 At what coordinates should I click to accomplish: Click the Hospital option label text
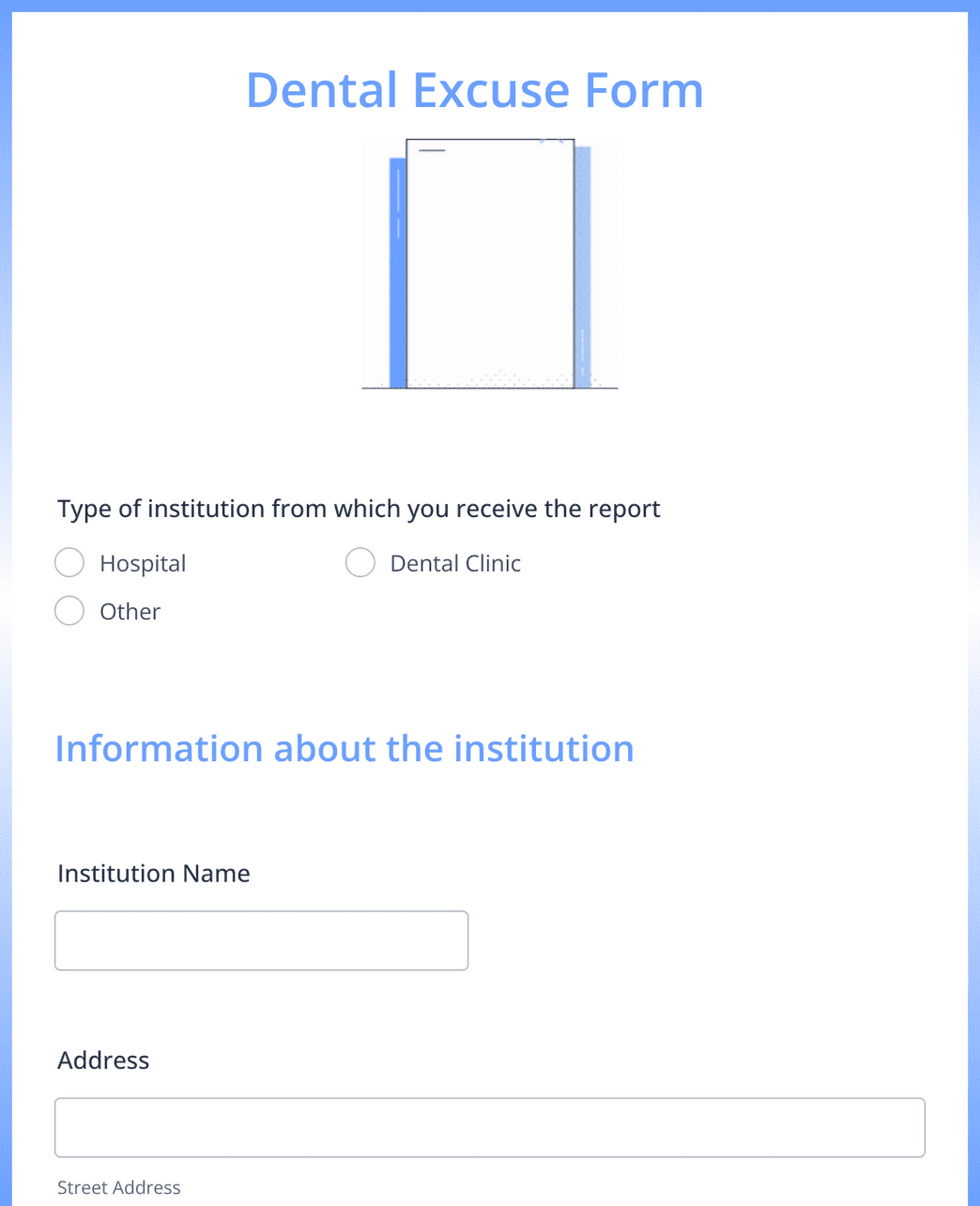[143, 563]
